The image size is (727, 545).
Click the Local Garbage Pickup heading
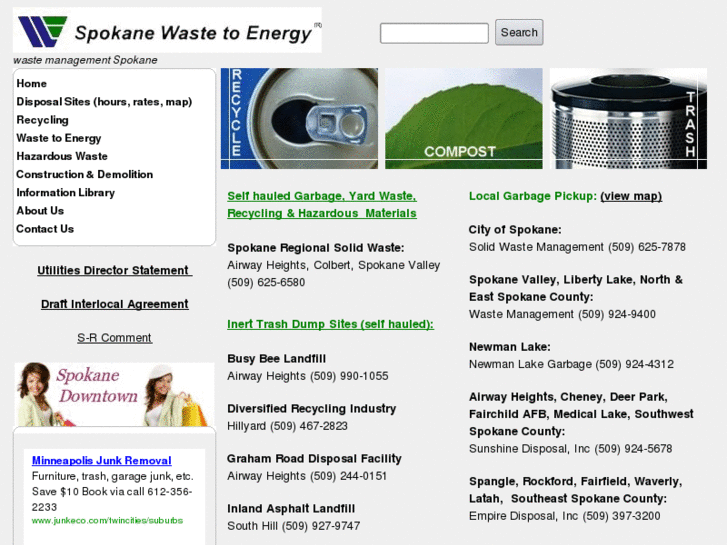tap(533, 196)
